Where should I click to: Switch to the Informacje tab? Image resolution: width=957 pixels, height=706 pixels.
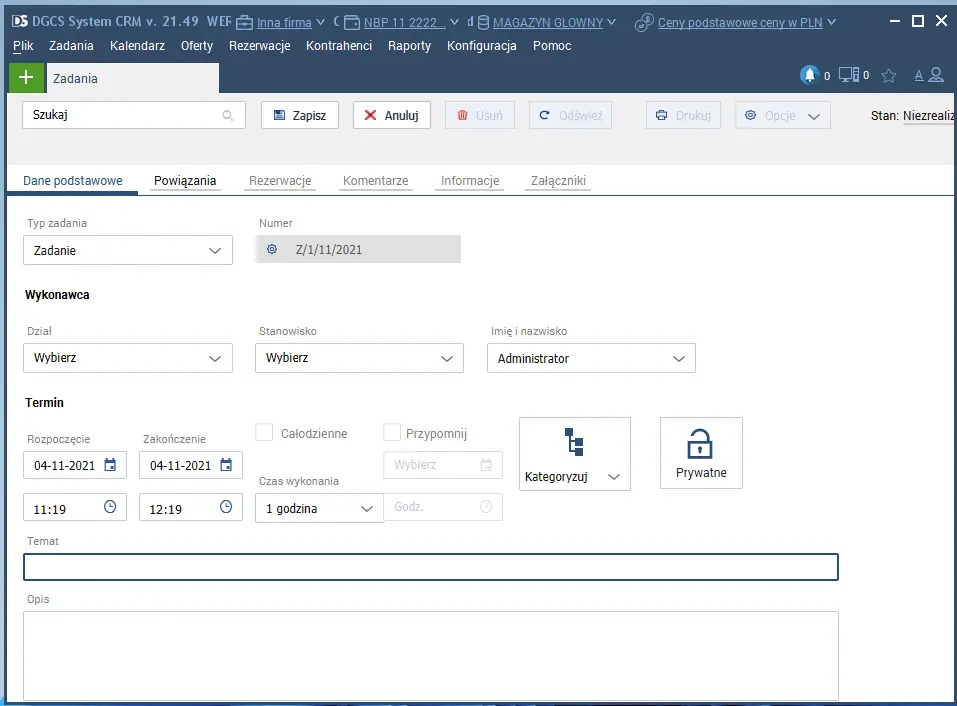tap(470, 181)
